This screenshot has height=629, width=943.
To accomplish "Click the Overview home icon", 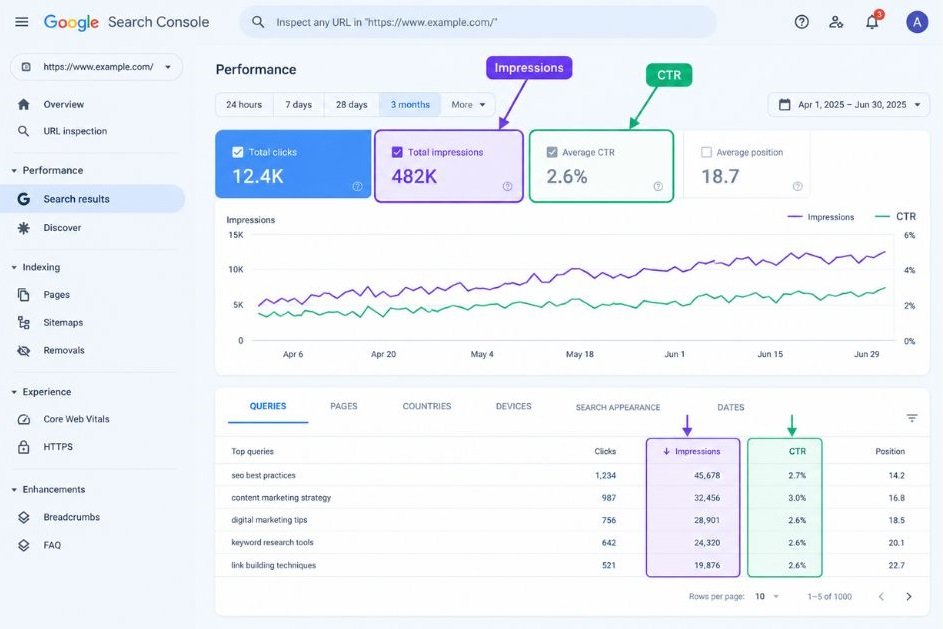I will point(23,105).
